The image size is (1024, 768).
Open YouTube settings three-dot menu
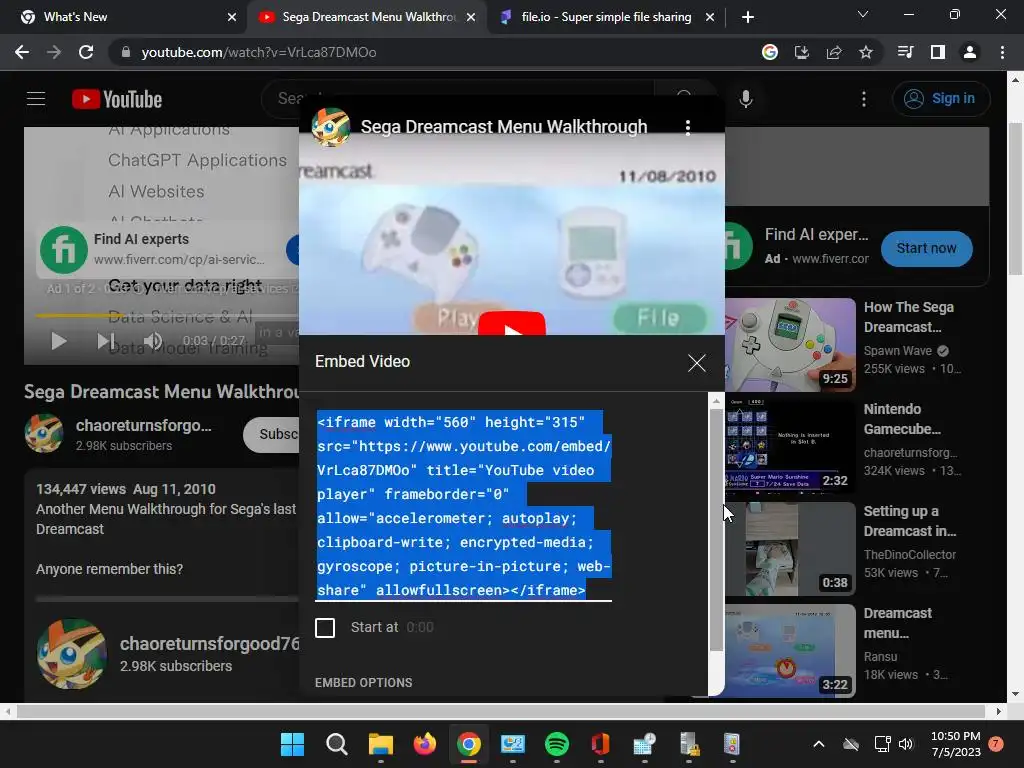(x=864, y=99)
